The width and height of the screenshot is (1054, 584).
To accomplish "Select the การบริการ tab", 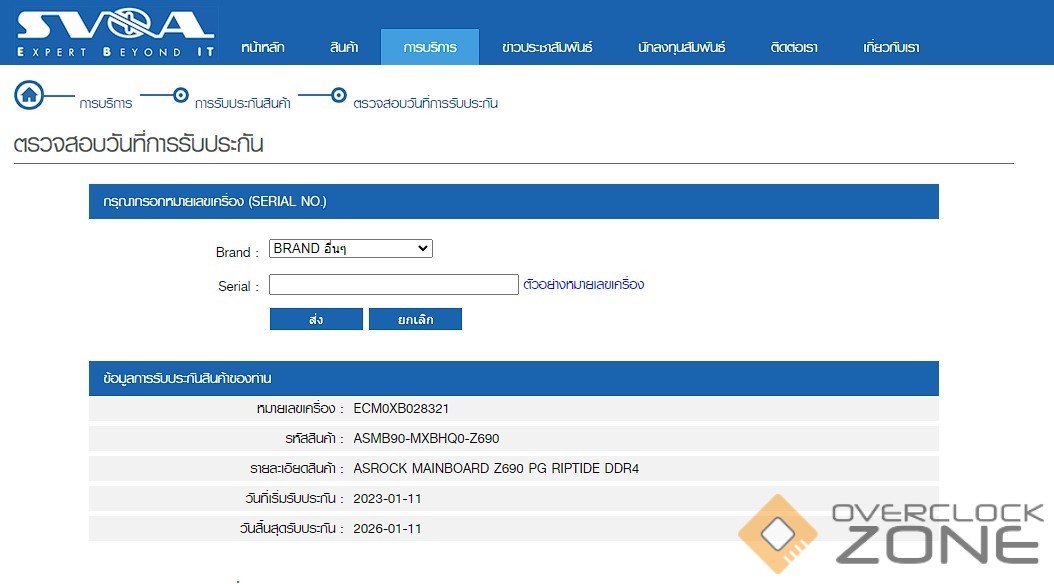I will [x=430, y=47].
